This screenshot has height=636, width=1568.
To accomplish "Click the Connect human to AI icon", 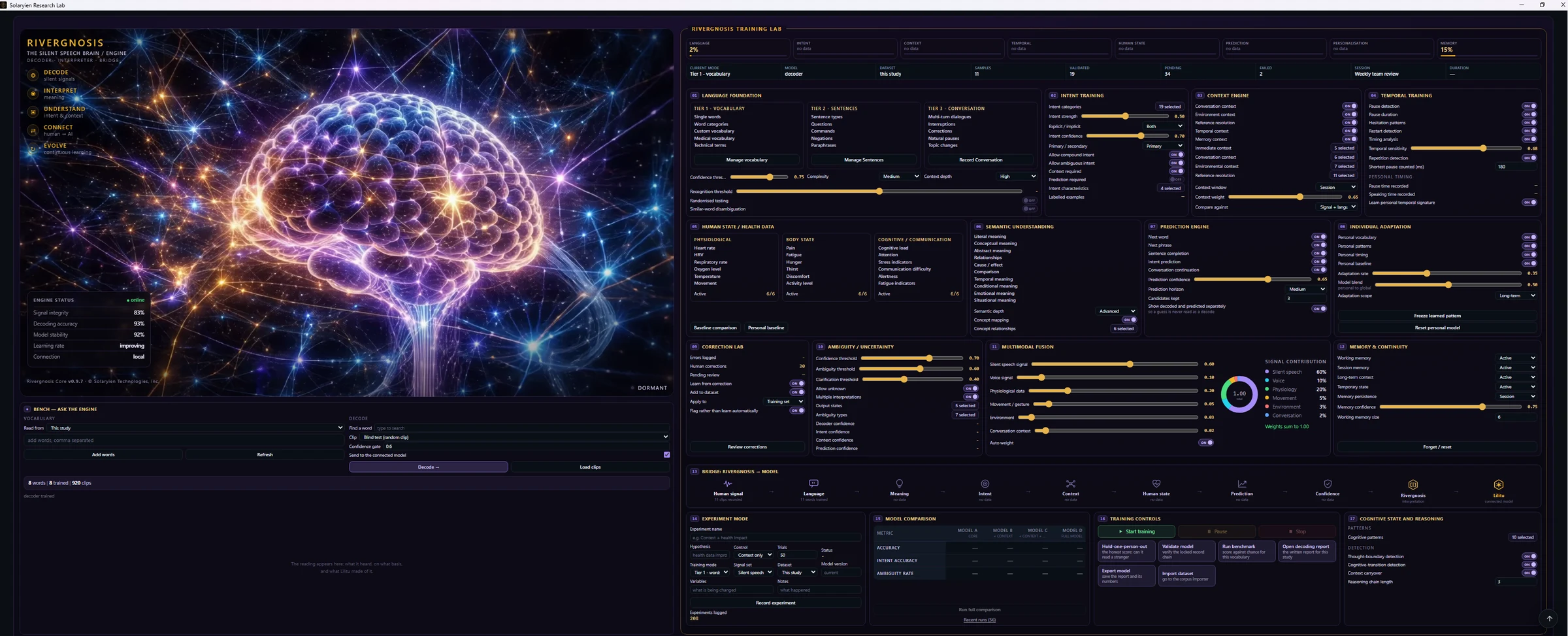I will [x=33, y=130].
